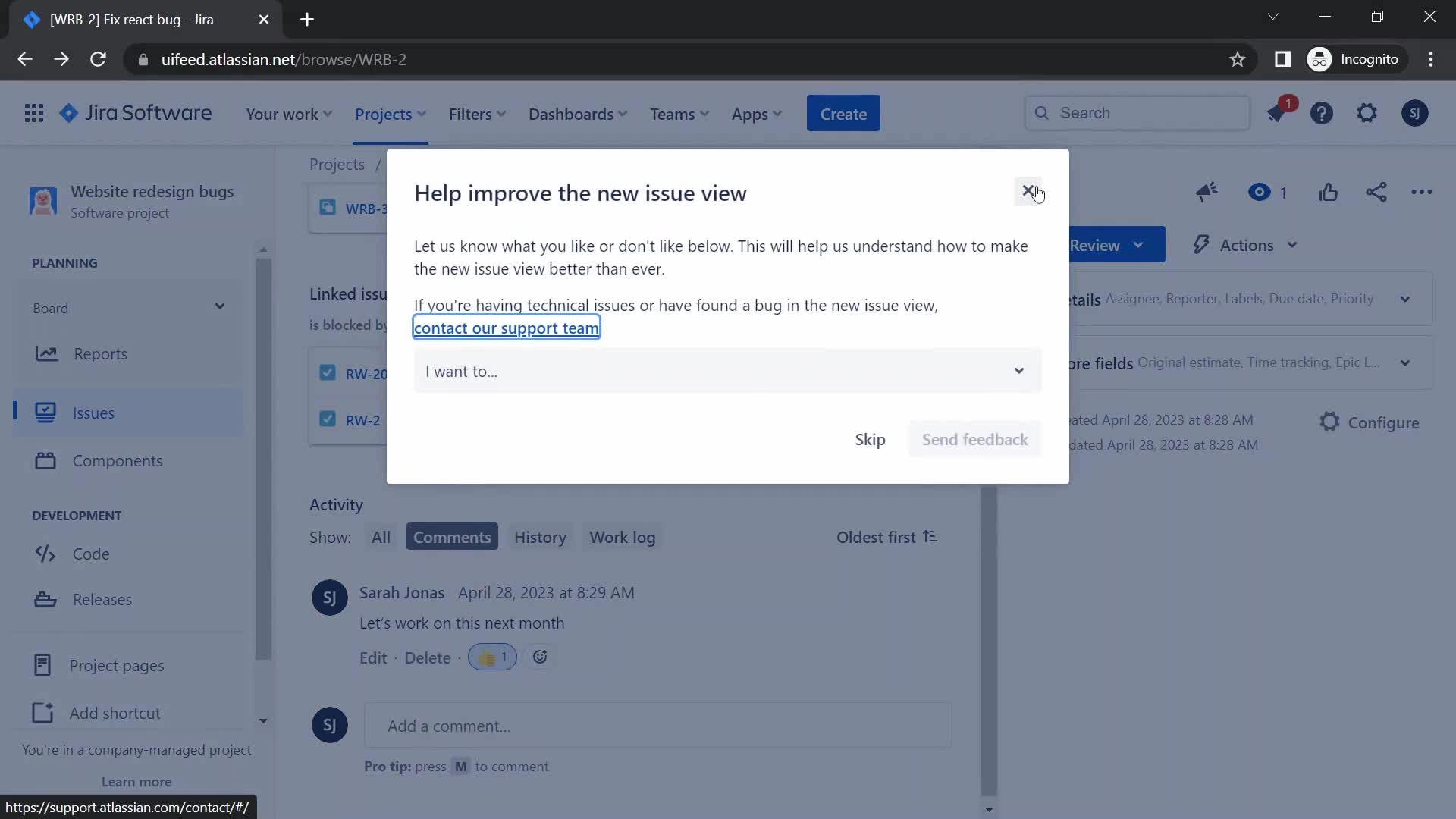Expand the 'I want to...' dropdown
Viewport: 1456px width, 819px height.
(x=1020, y=371)
